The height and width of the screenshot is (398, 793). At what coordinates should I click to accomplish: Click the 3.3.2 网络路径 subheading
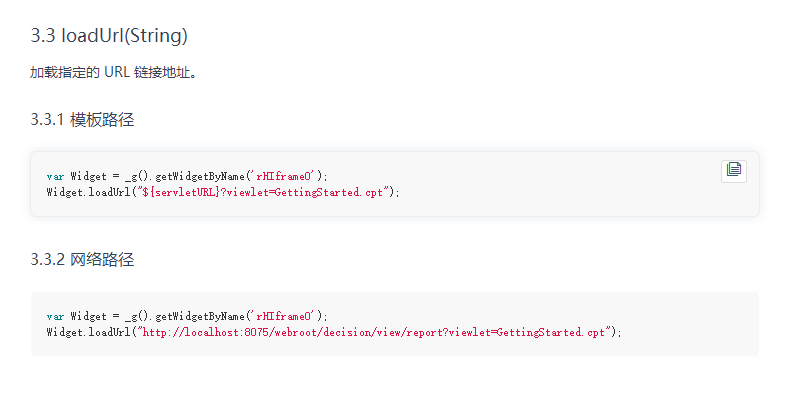click(x=82, y=259)
